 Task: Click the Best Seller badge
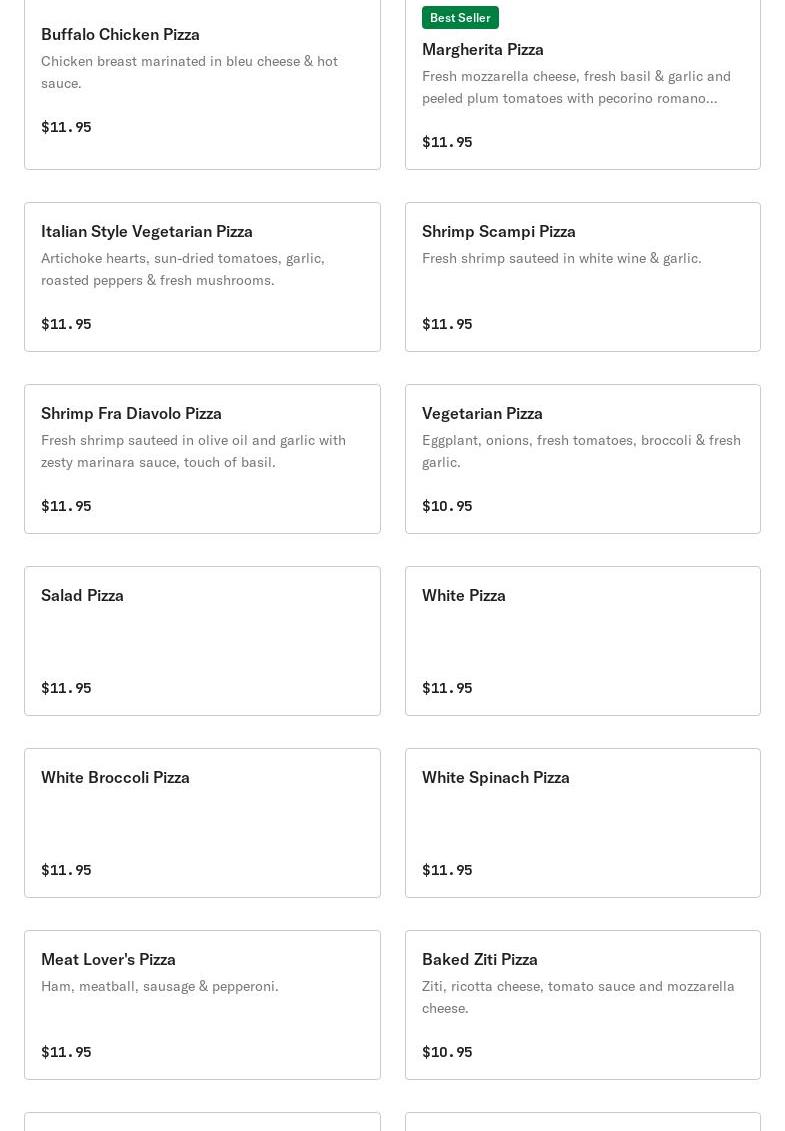point(460,17)
